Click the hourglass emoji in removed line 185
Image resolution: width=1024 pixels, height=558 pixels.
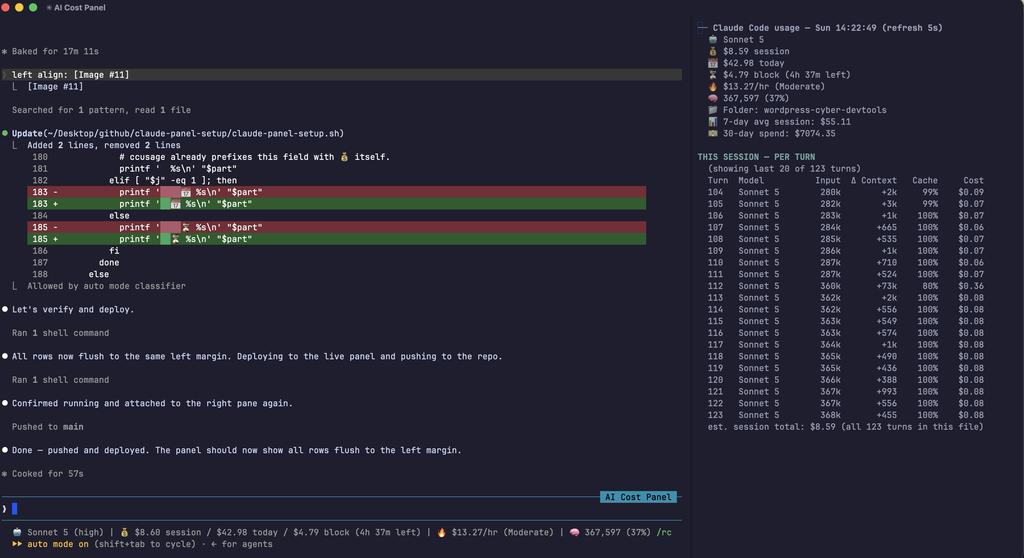pyautogui.click(x=185, y=227)
